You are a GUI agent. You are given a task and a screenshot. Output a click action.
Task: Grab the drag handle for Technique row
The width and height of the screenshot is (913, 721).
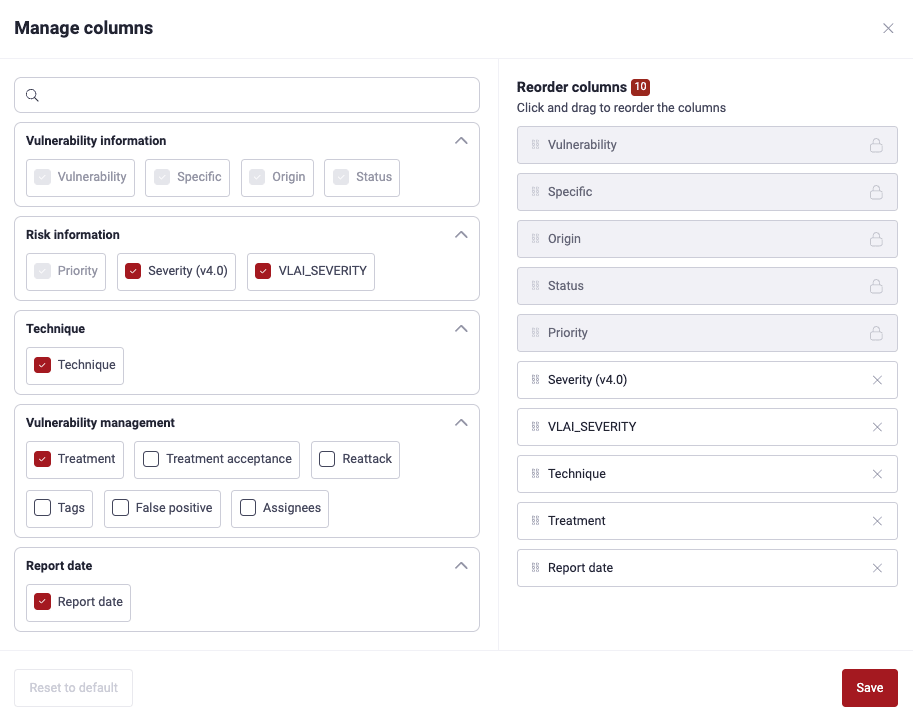tap(535, 473)
